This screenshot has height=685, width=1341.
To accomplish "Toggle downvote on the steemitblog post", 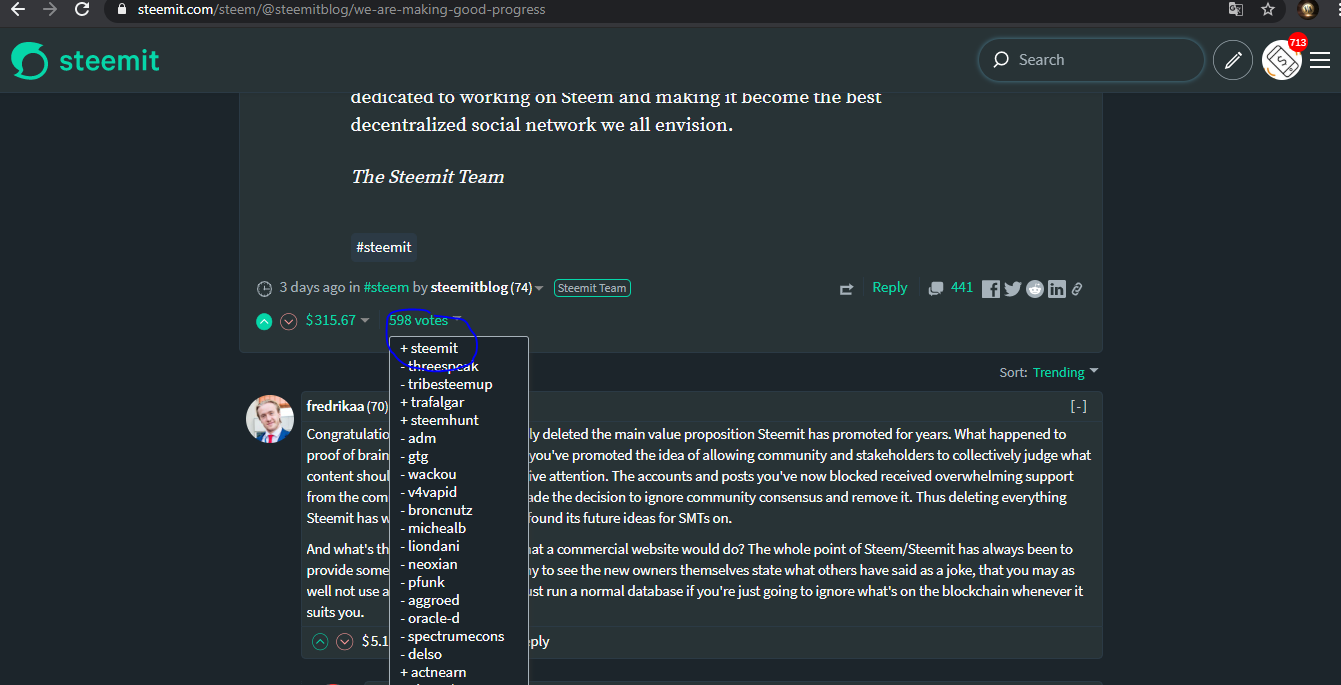I will (x=289, y=321).
